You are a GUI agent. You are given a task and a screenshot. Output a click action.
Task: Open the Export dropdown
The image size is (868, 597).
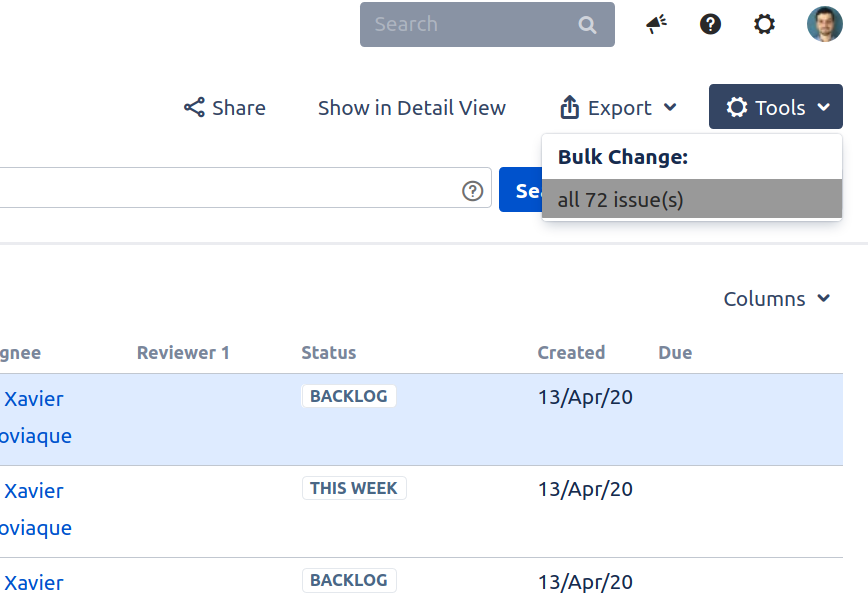(x=618, y=107)
